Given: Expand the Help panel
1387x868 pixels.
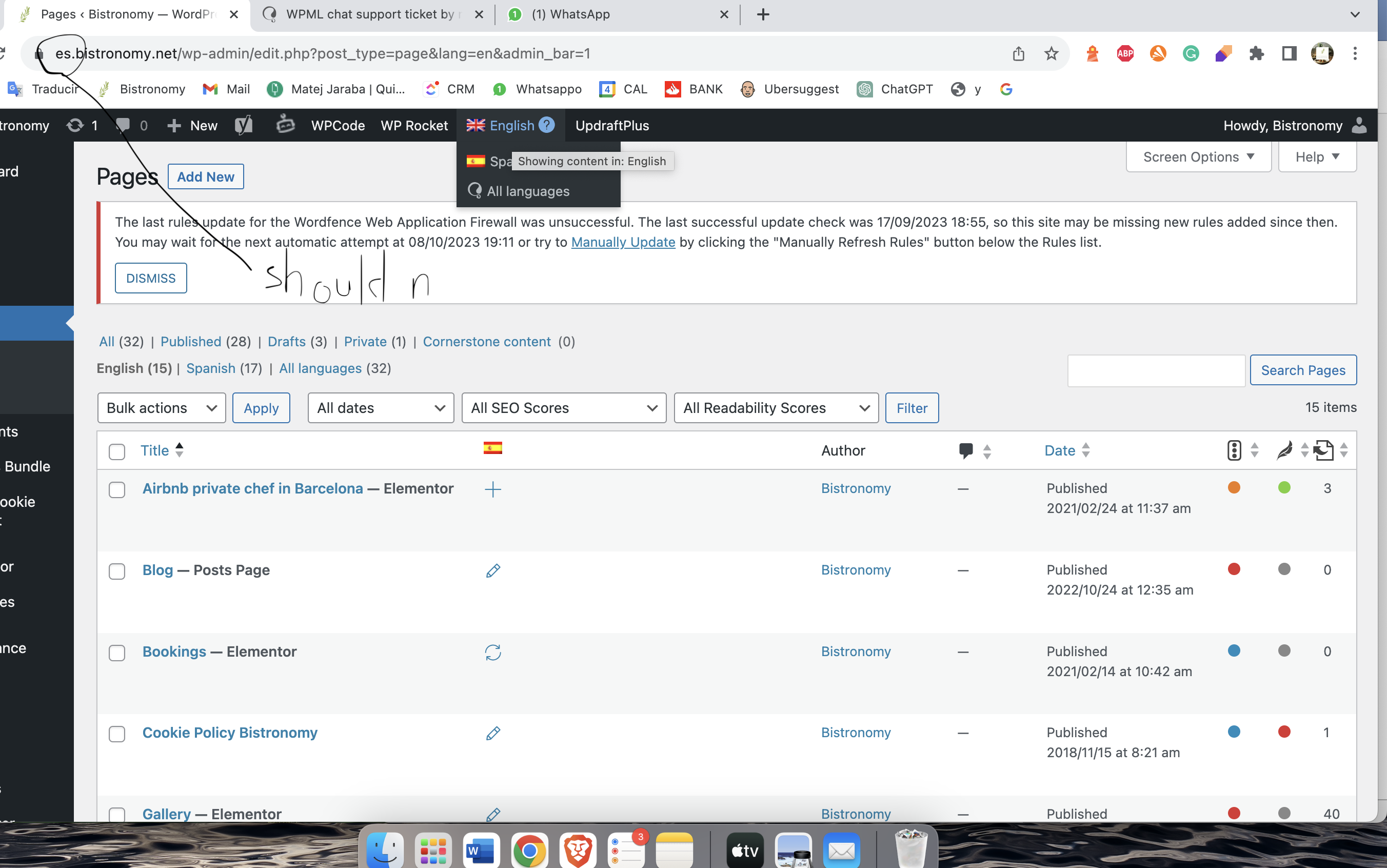Looking at the screenshot, I should coord(1317,157).
